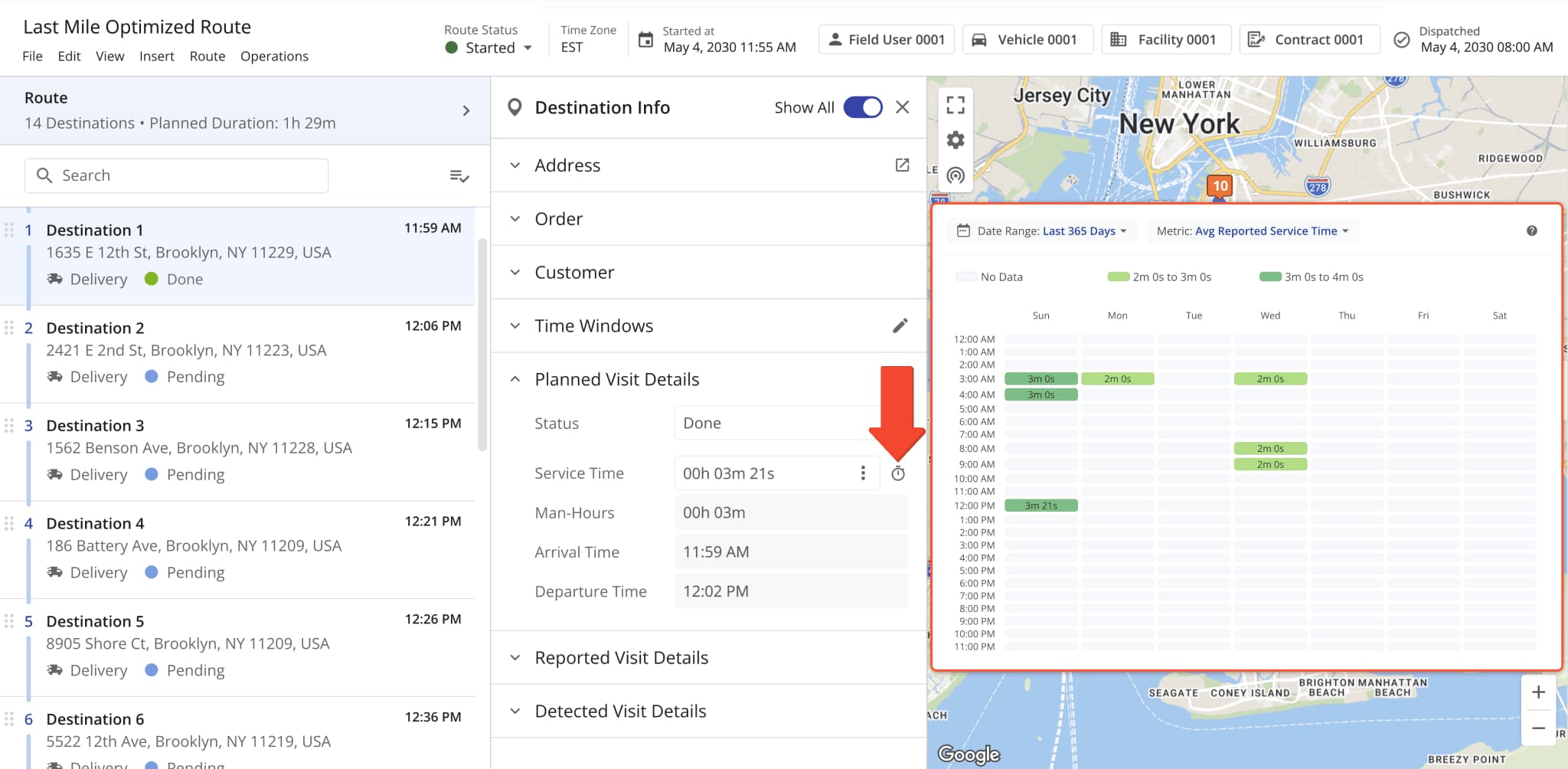Expand the Reported Visit Details section
The height and width of the screenshot is (769, 1568).
[x=621, y=658]
